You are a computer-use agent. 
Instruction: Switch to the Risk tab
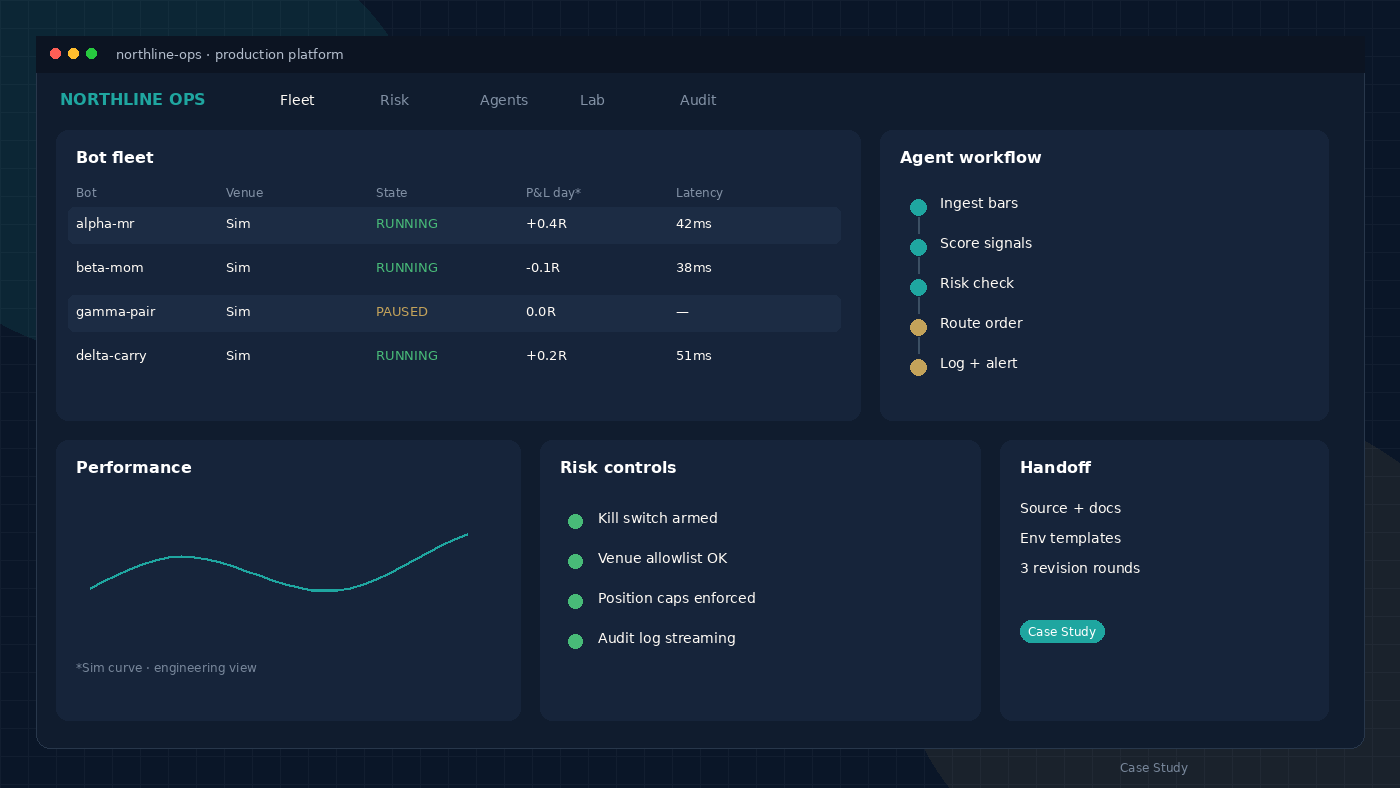(394, 100)
